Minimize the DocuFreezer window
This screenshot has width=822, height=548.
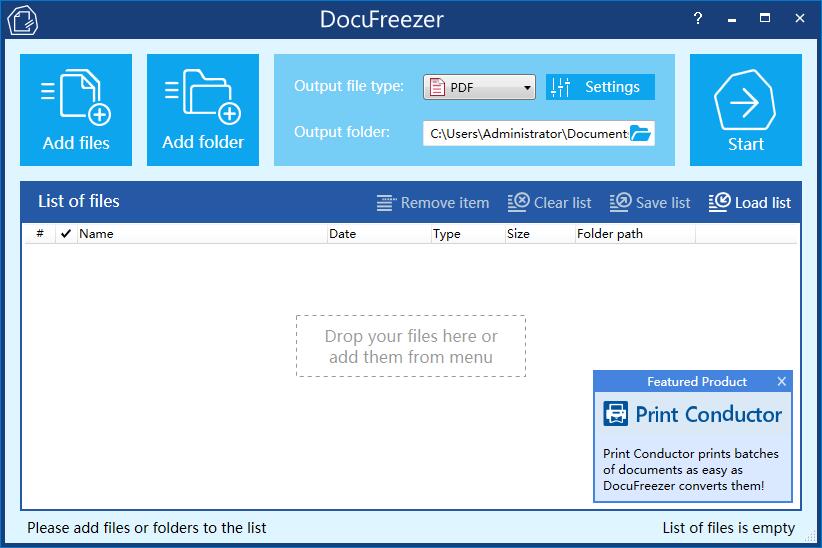[x=732, y=20]
